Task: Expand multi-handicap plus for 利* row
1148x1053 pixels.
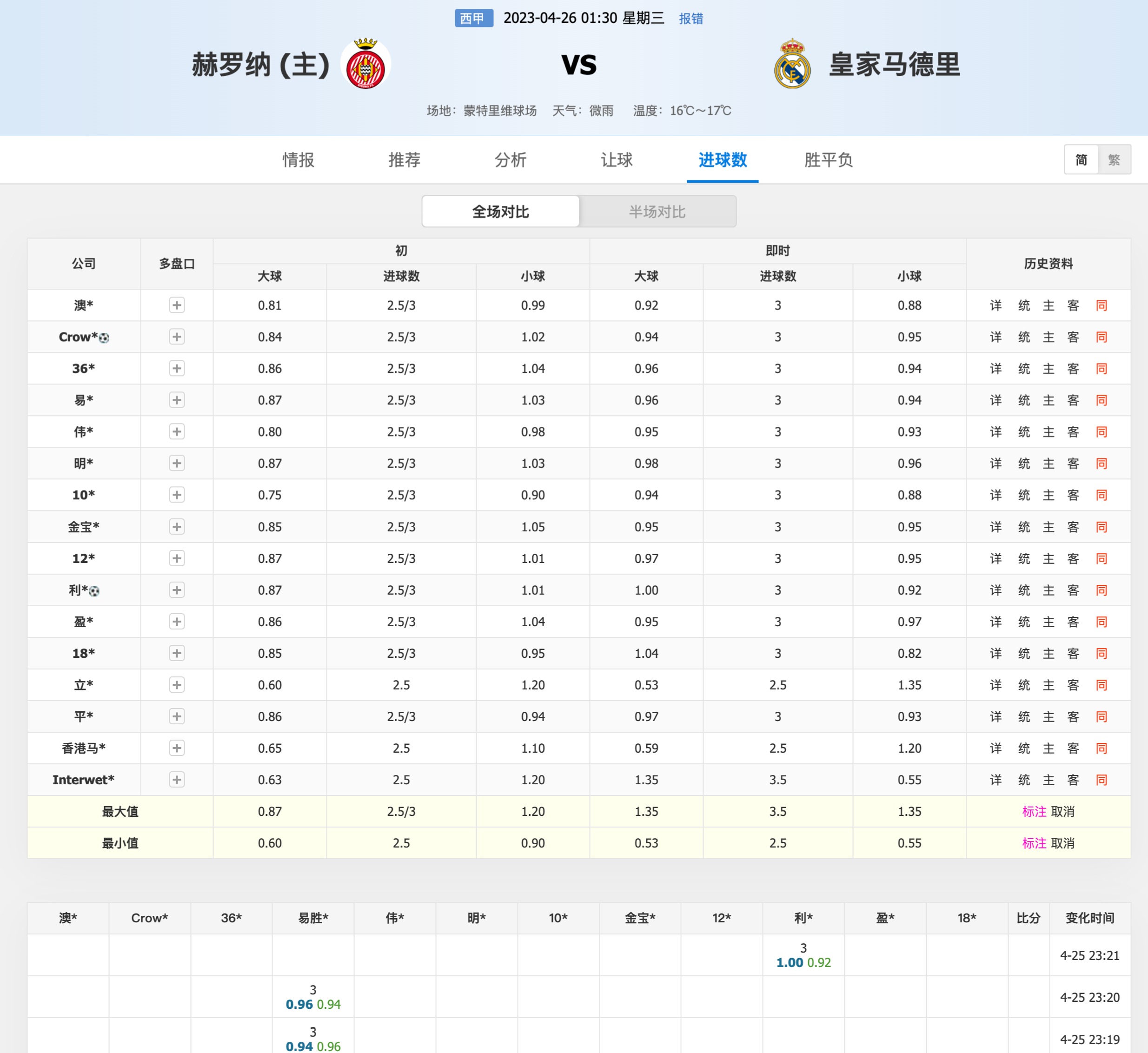Action: (177, 590)
